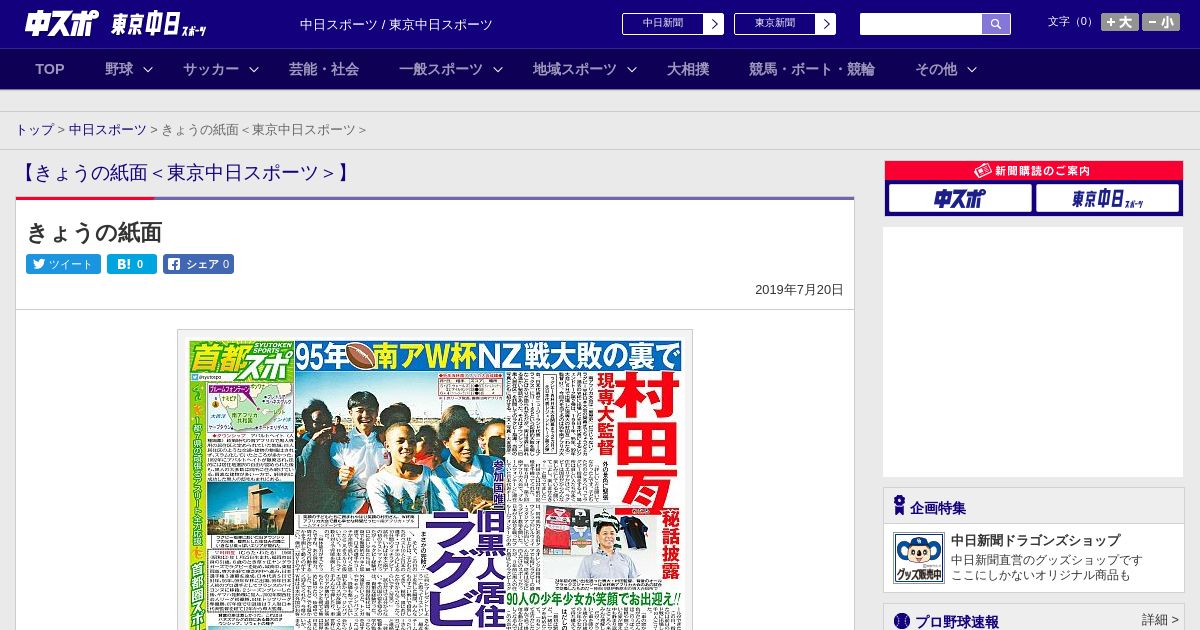Increase font size with 大 button
This screenshot has width=1200, height=630.
coord(1120,22)
